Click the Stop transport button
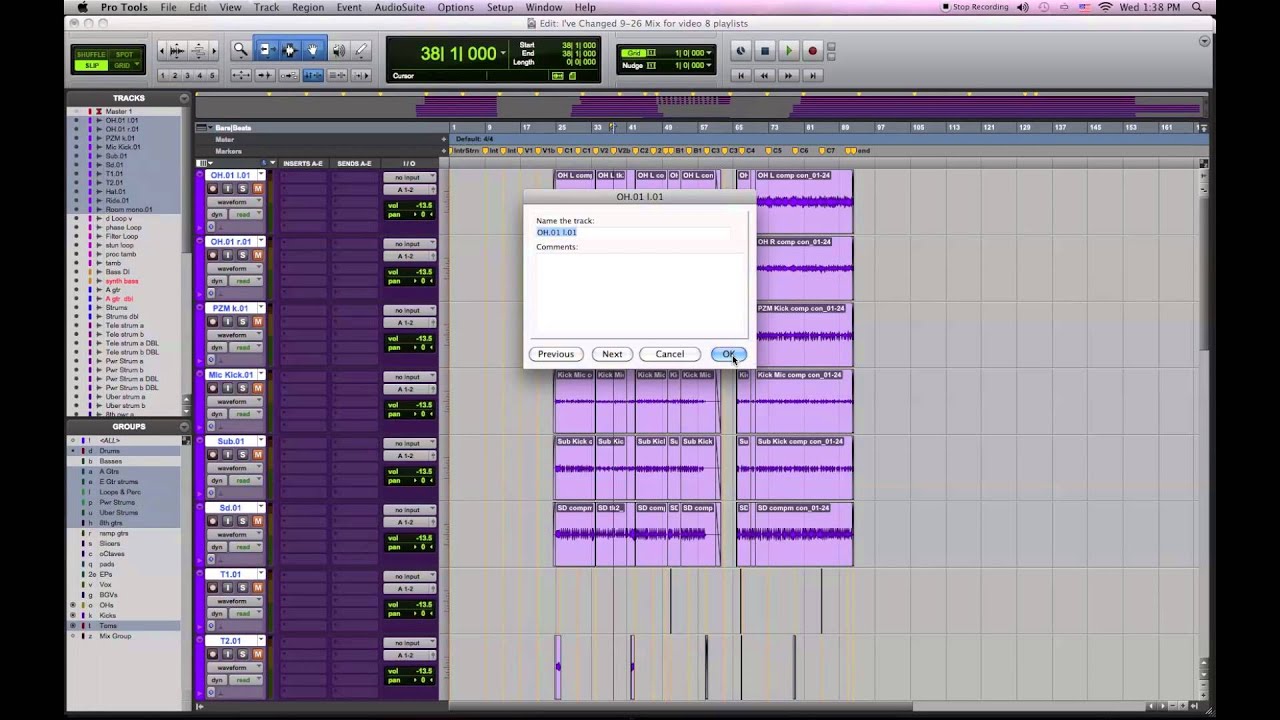 [765, 51]
